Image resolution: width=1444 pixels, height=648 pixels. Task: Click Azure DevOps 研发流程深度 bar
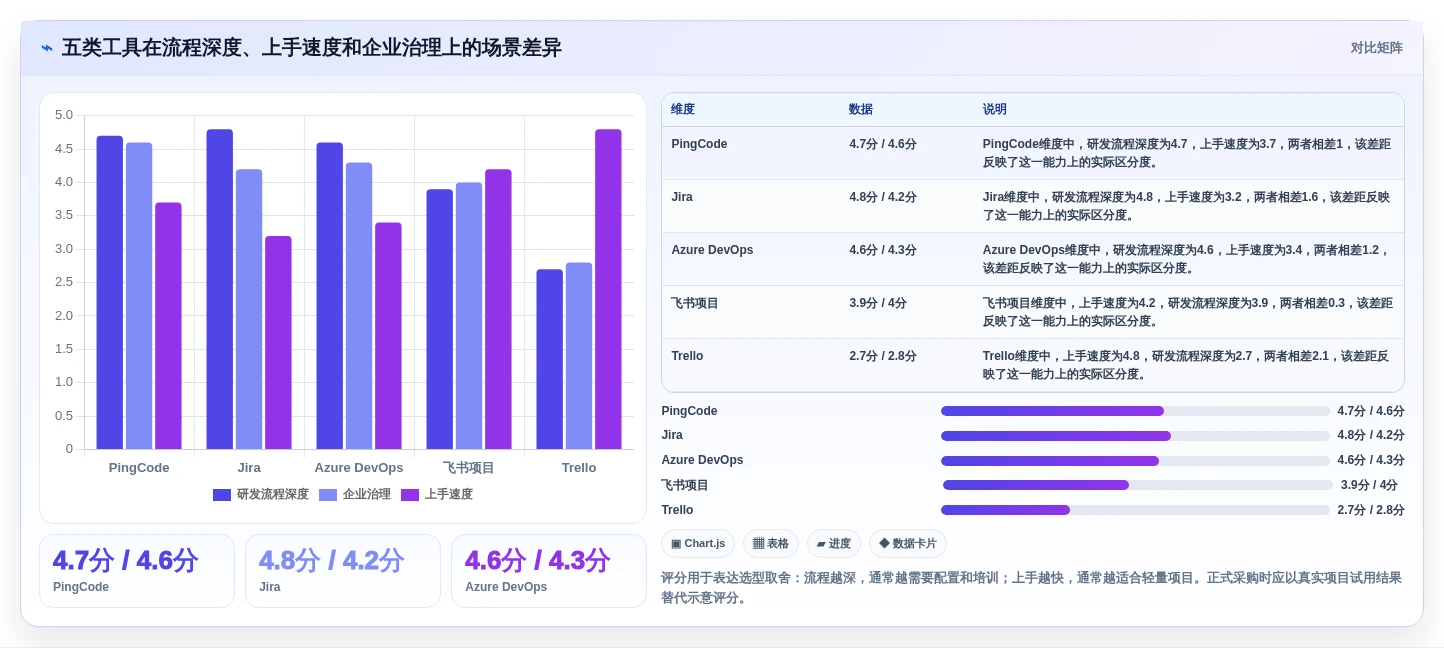[330, 296]
